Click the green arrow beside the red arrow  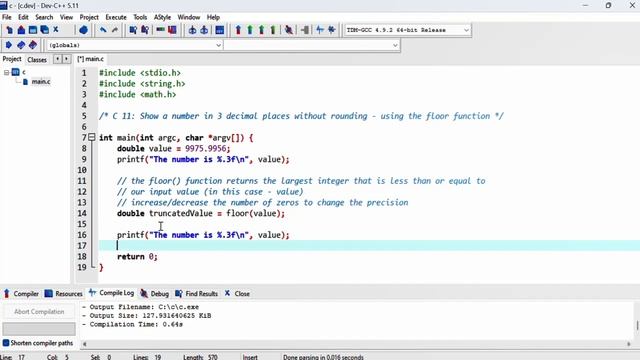pyautogui.click(x=250, y=30)
